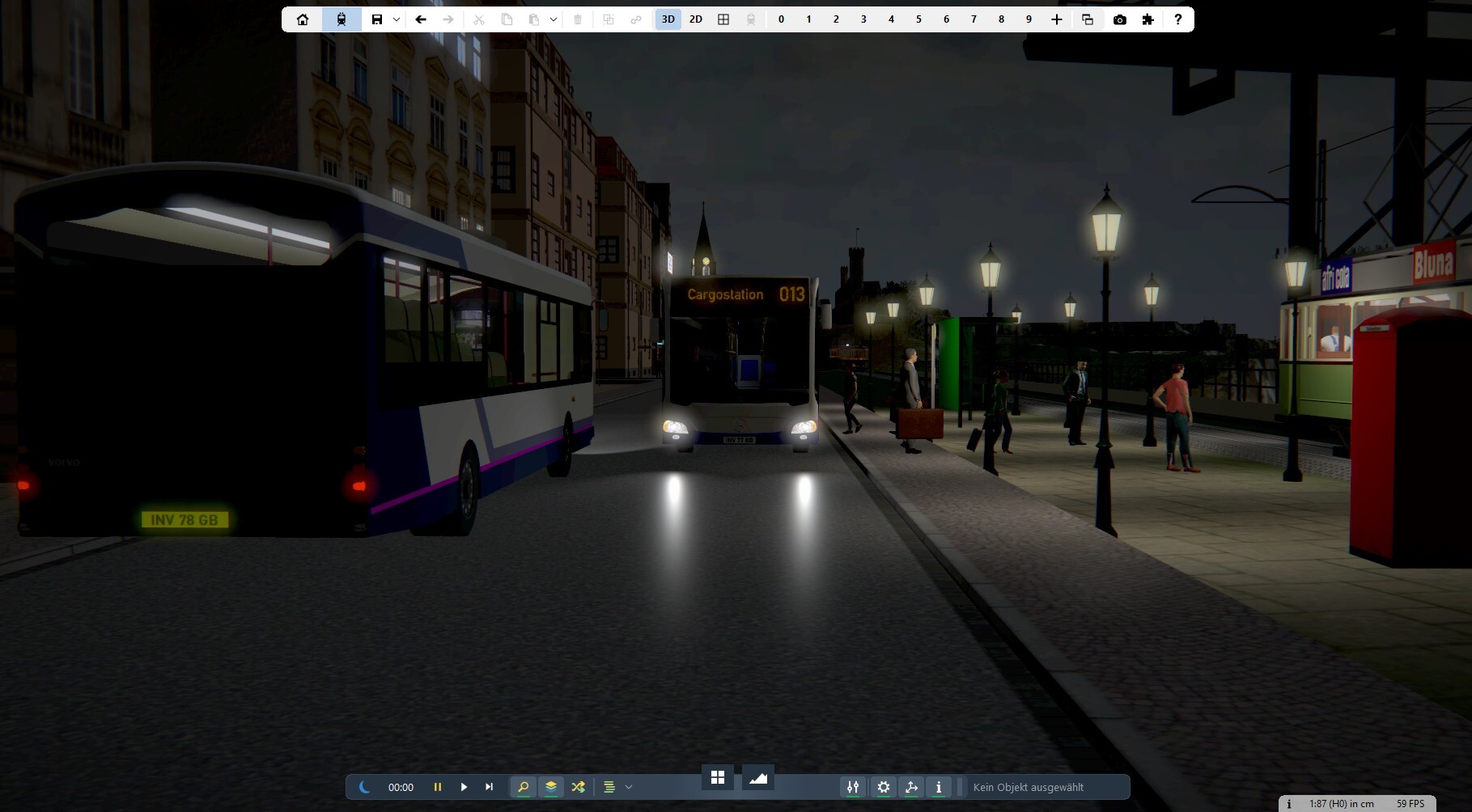
Task: Open the plugins puzzle-piece icon
Action: (x=1147, y=19)
